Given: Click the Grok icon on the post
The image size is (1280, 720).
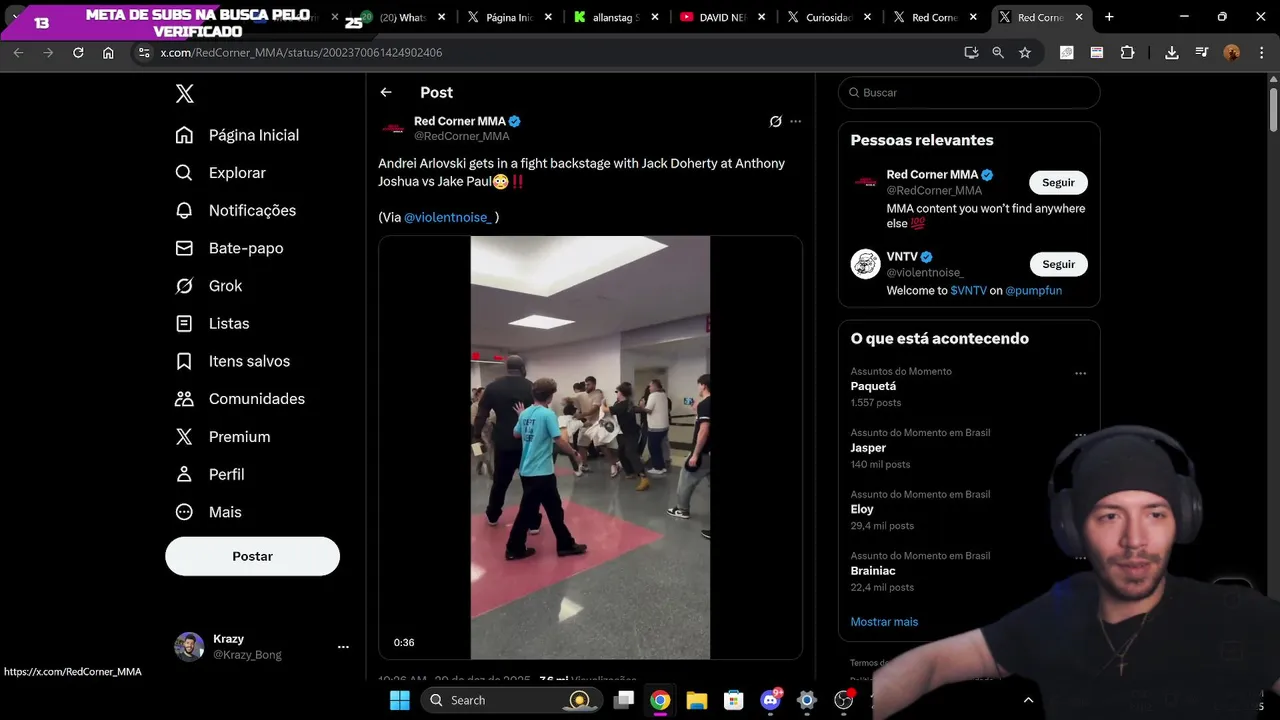Looking at the screenshot, I should coord(775,121).
